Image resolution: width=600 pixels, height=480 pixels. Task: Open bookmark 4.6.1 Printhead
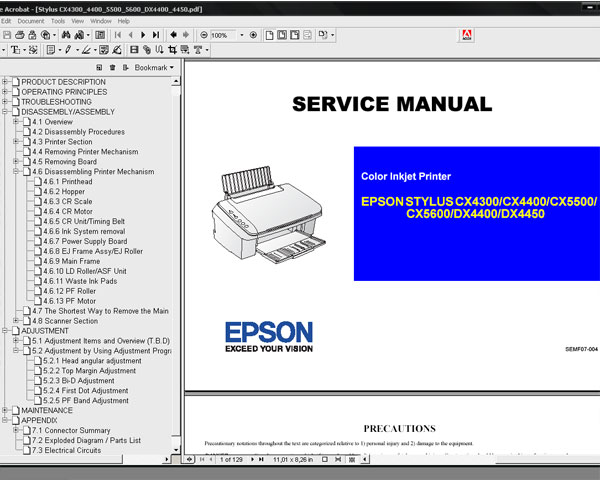(68, 181)
